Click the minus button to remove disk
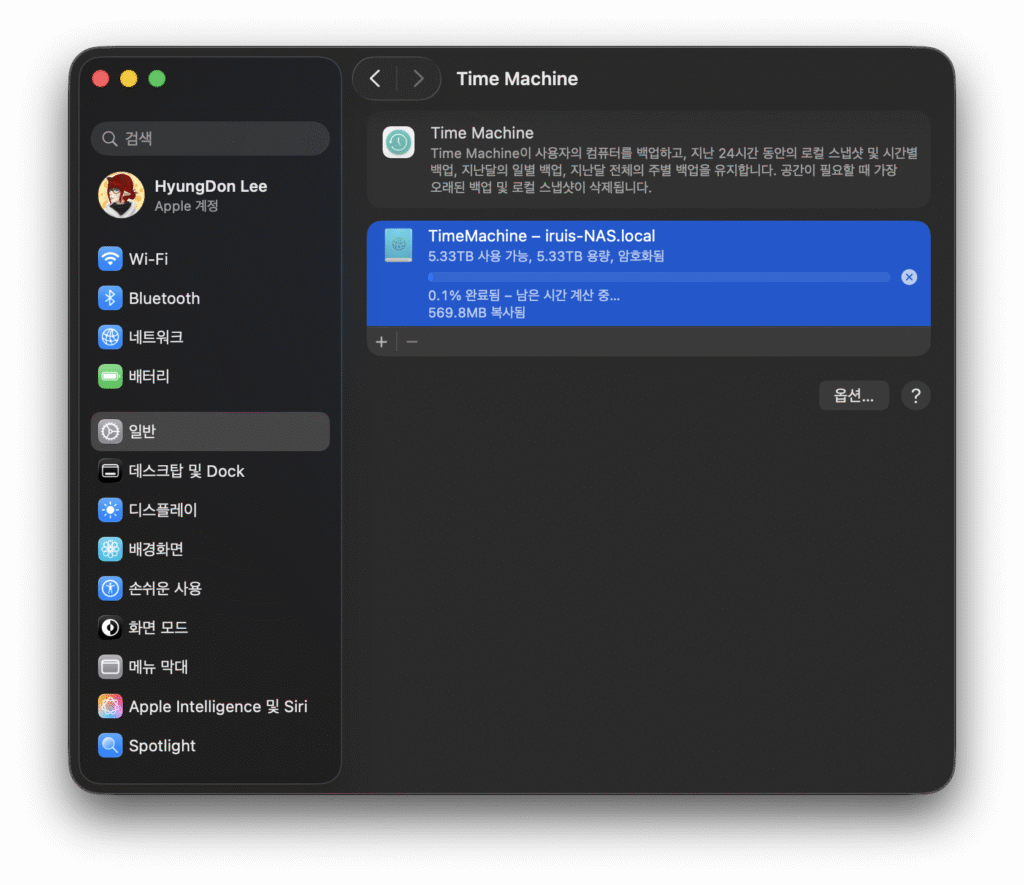 tap(412, 342)
